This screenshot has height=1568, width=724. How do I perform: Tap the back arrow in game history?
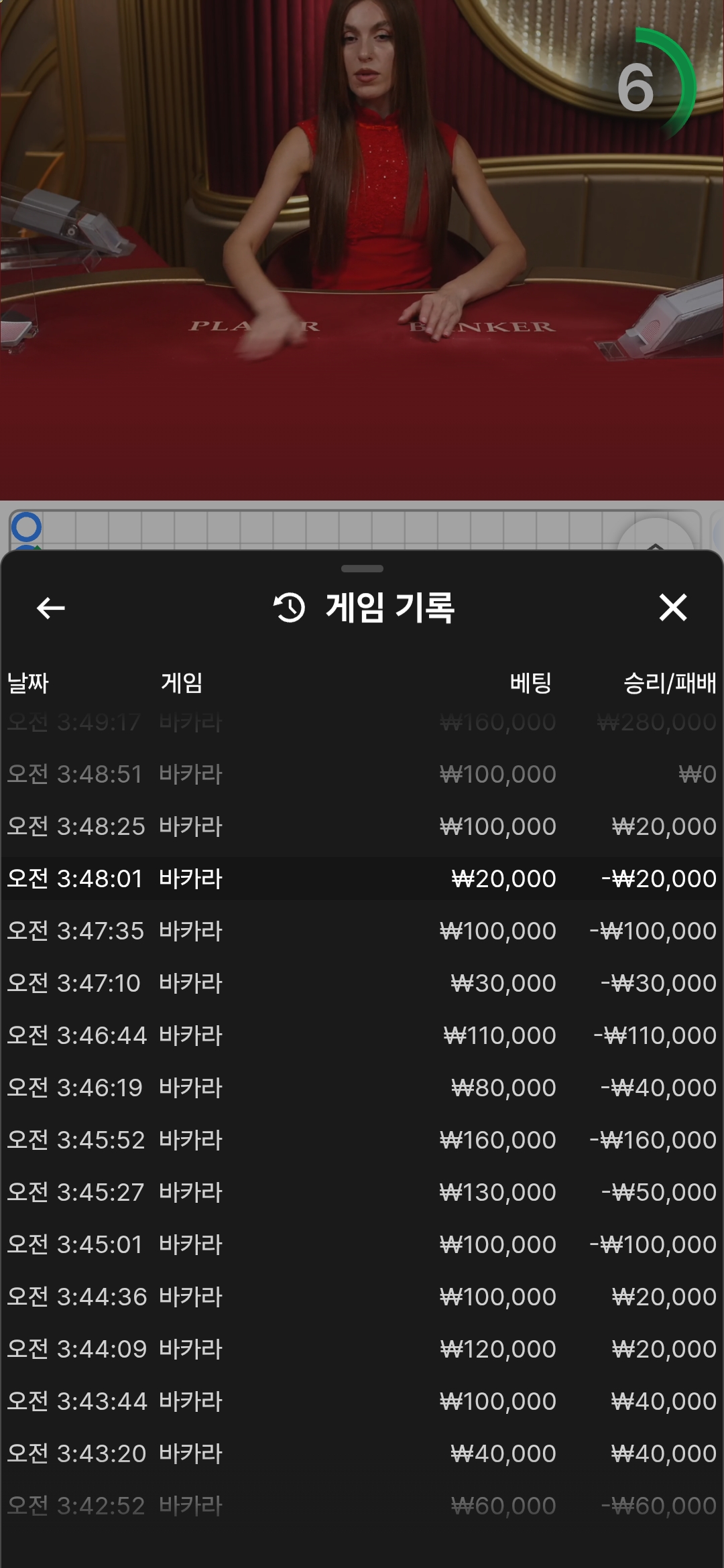click(x=51, y=608)
